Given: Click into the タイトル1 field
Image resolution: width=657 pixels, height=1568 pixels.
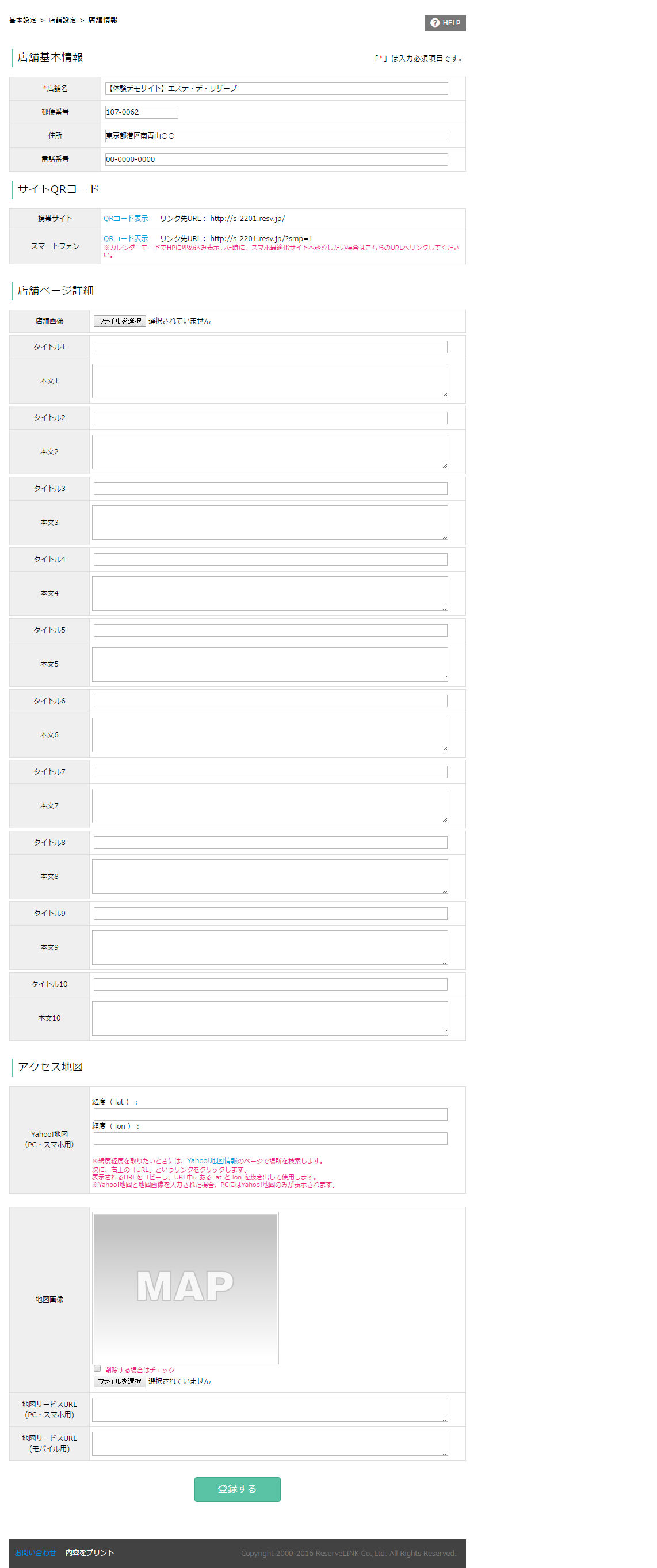Looking at the screenshot, I should [x=270, y=347].
